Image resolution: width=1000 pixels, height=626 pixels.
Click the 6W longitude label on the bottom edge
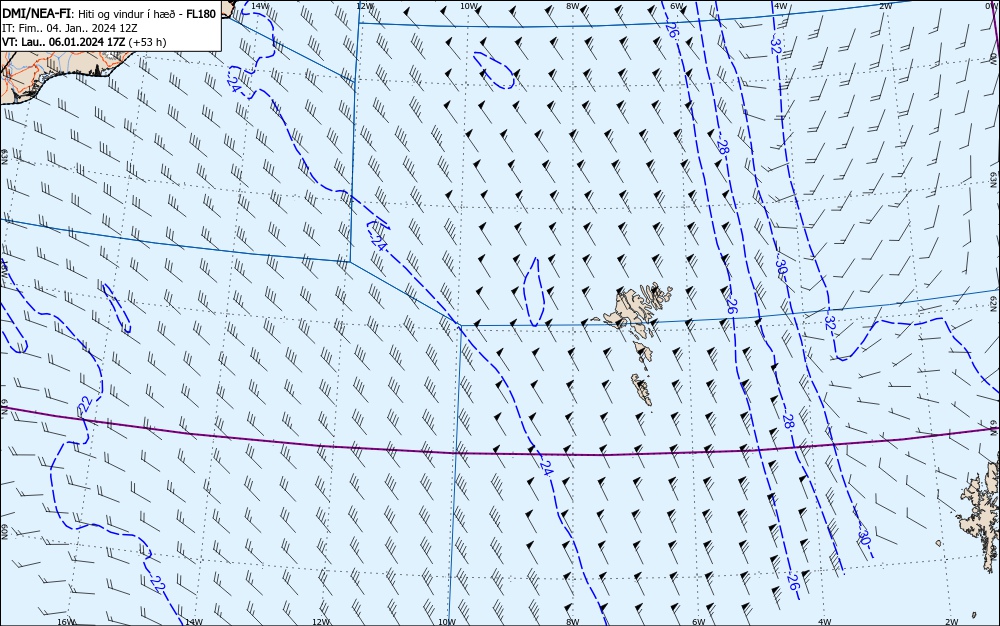[x=698, y=622]
